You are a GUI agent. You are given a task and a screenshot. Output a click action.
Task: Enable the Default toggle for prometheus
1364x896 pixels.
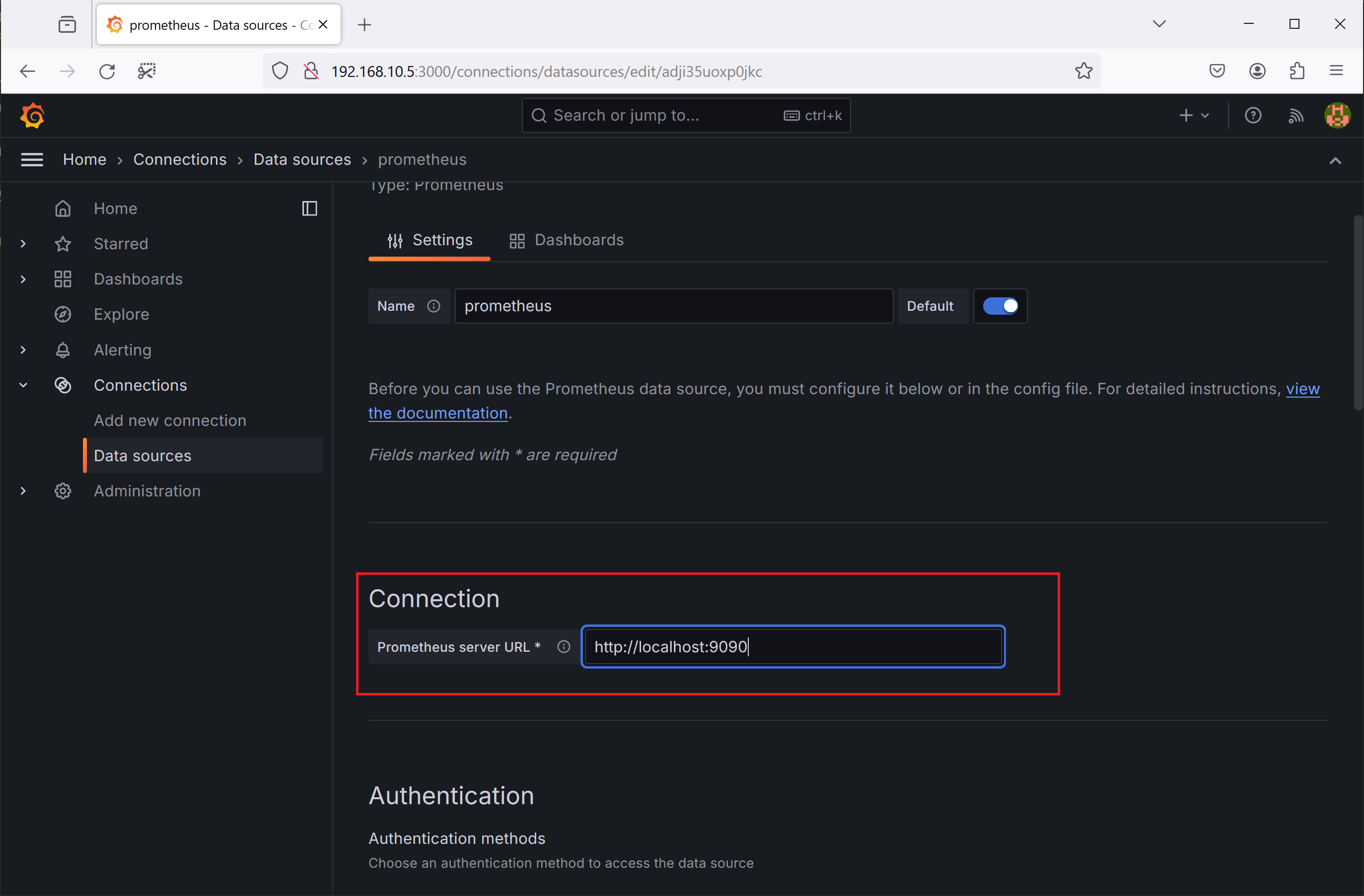(x=999, y=306)
